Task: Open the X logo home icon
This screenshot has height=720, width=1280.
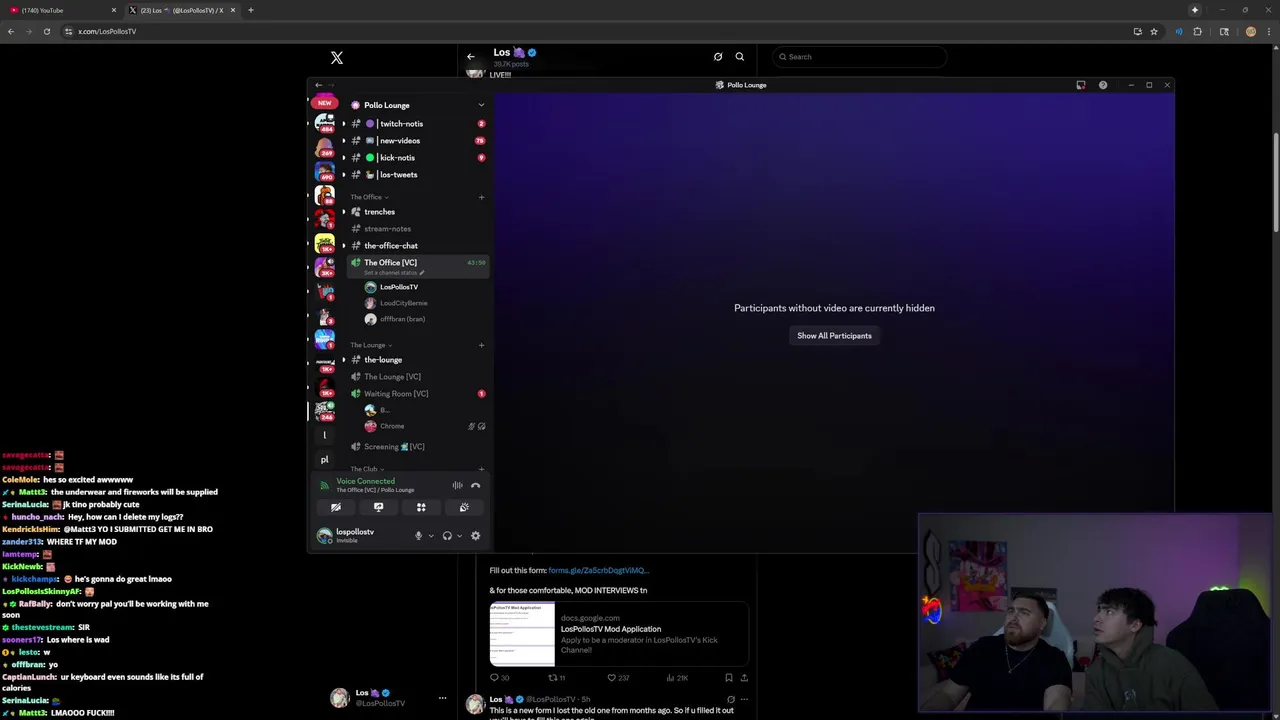Action: [337, 58]
